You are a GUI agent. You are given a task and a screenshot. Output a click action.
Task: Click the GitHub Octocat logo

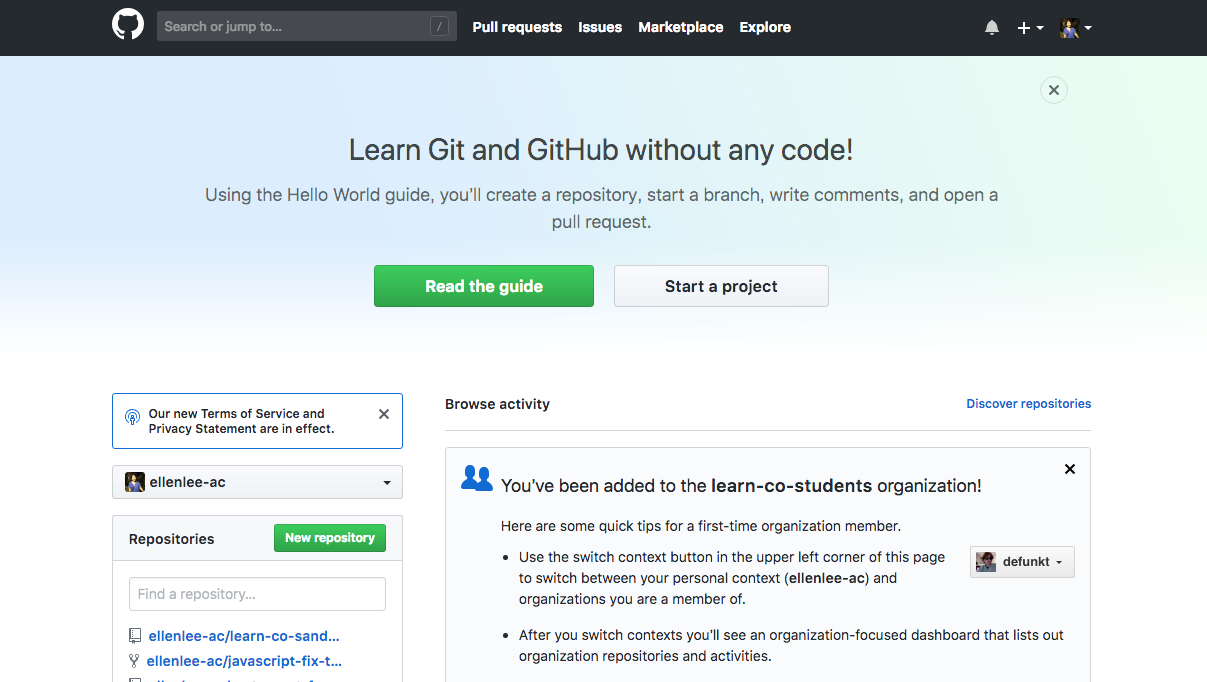point(128,25)
